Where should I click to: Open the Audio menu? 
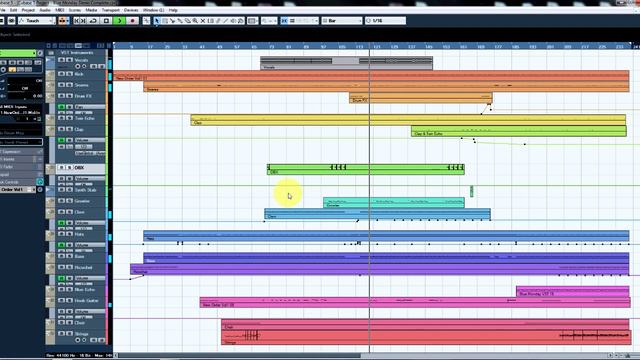[x=45, y=10]
